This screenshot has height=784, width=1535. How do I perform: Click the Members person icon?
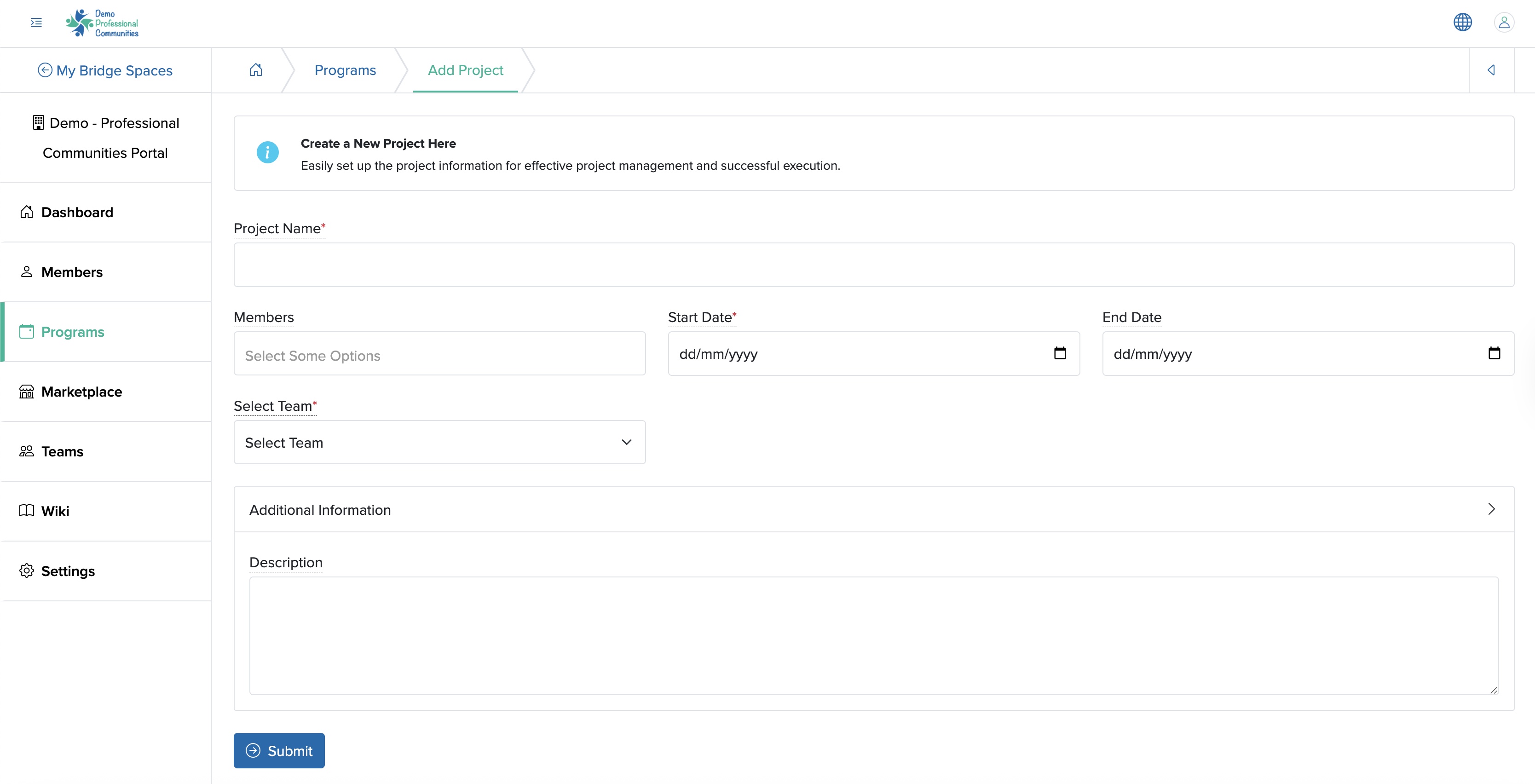click(26, 271)
